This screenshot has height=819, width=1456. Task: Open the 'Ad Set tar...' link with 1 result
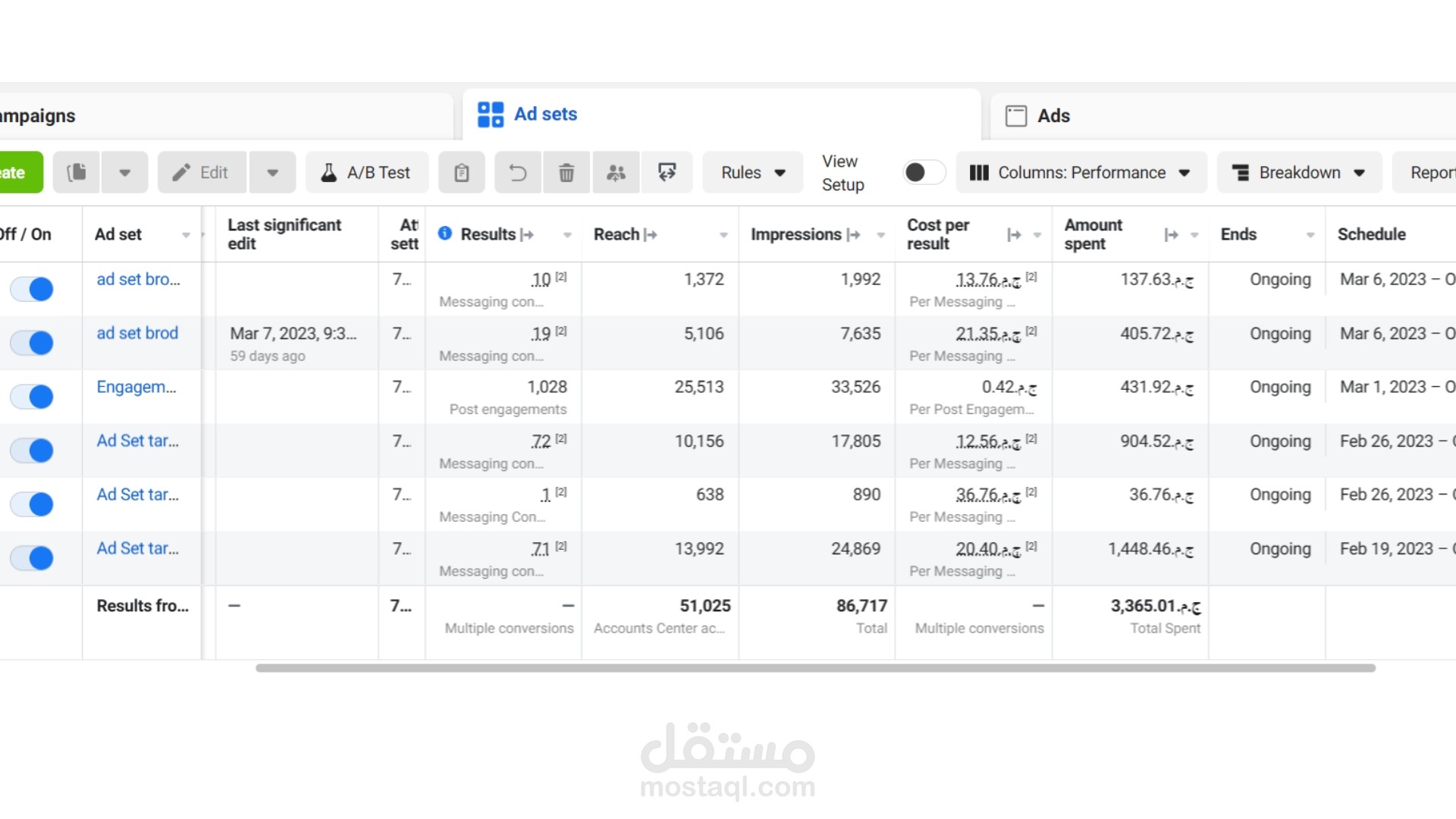[138, 494]
